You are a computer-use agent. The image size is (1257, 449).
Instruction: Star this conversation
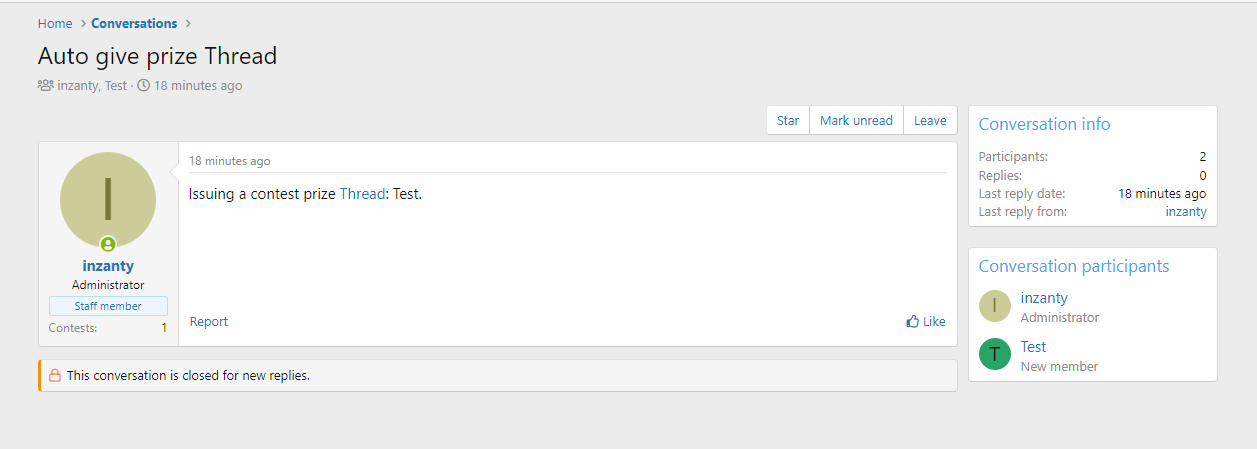tap(788, 121)
